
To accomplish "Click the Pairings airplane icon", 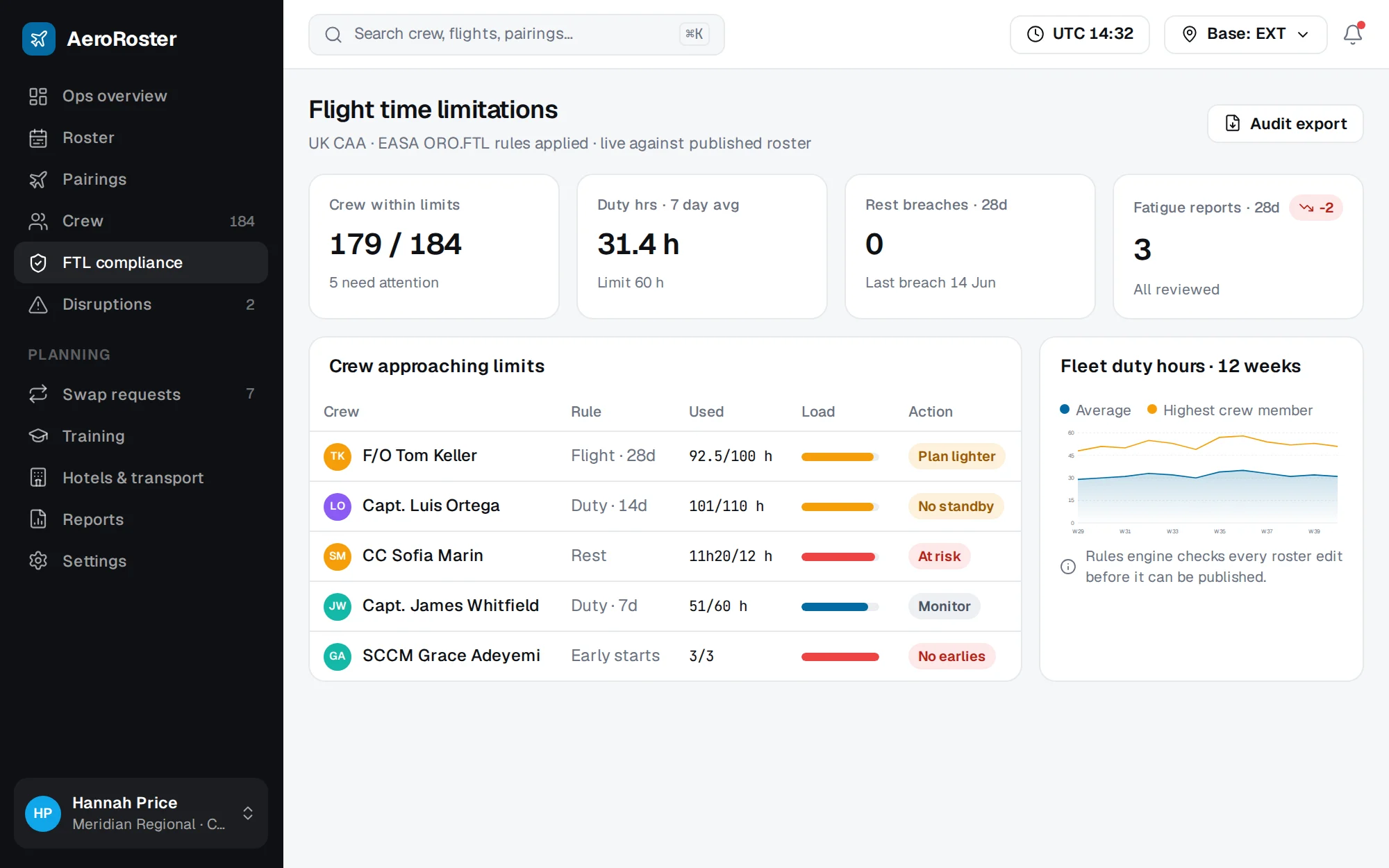I will coord(38,179).
